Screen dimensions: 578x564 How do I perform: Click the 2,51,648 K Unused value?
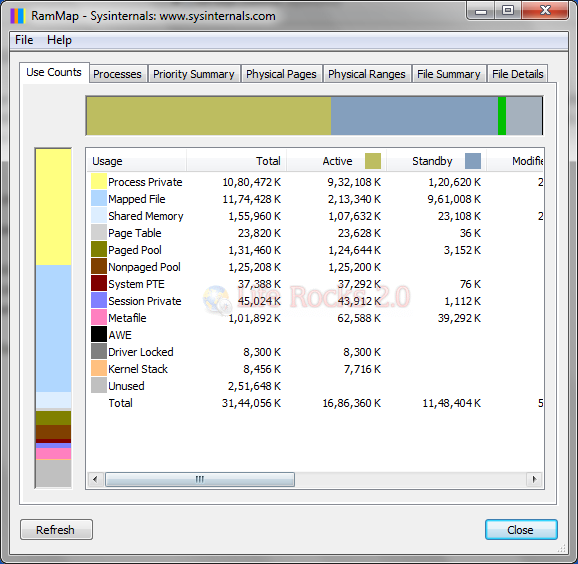[254, 386]
